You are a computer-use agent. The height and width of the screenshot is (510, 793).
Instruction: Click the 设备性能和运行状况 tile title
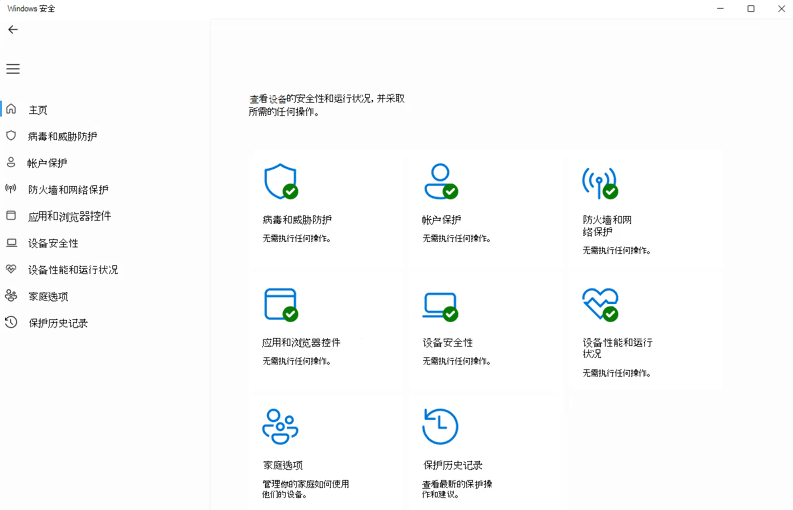click(x=618, y=348)
